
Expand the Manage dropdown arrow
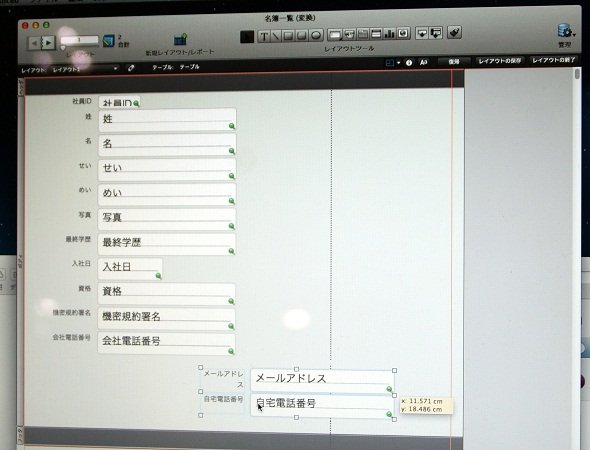[x=574, y=35]
